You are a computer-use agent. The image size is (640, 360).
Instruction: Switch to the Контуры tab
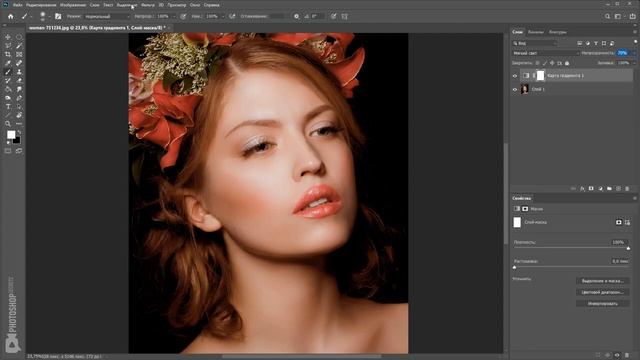558,32
